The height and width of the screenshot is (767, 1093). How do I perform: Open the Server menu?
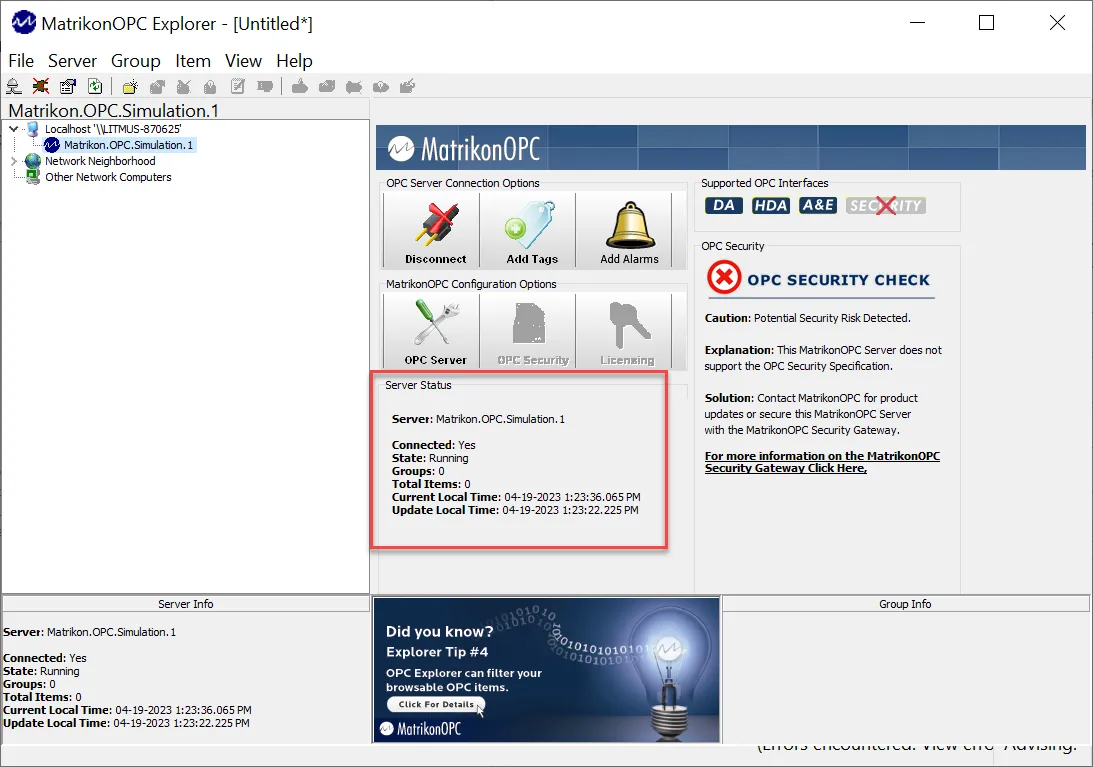tap(71, 61)
